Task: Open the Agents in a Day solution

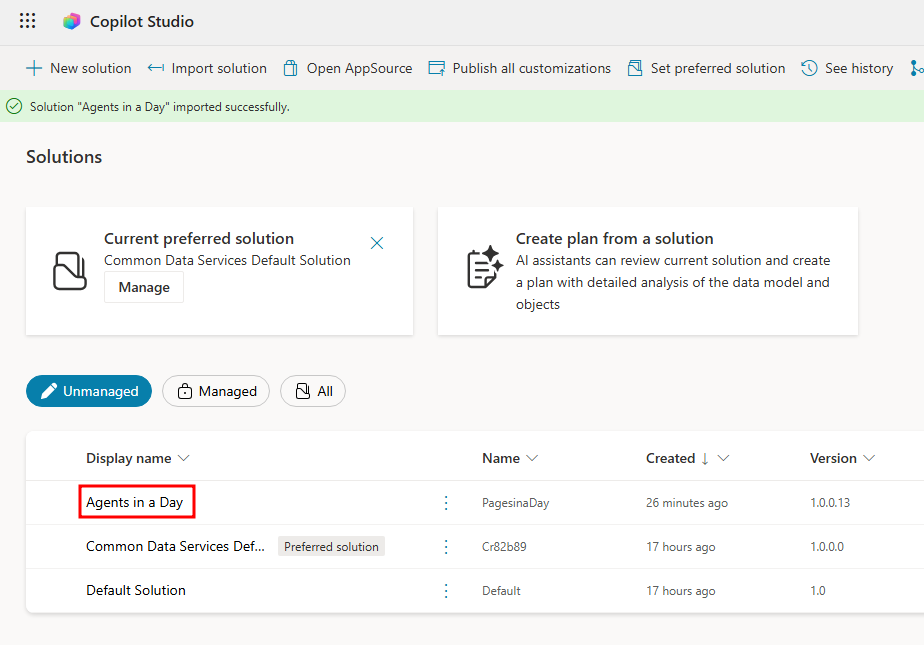Action: 135,502
